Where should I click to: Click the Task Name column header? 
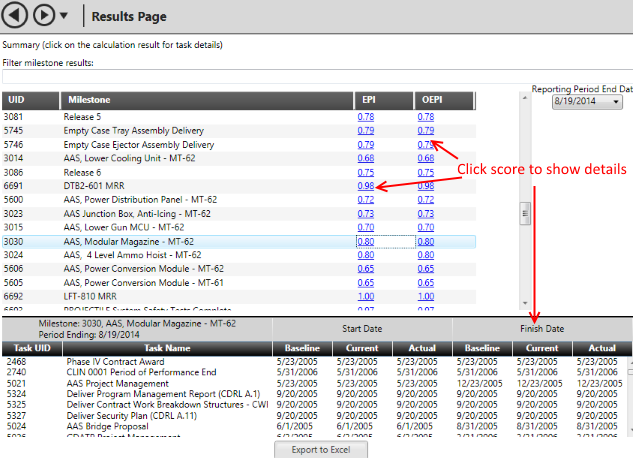(164, 348)
